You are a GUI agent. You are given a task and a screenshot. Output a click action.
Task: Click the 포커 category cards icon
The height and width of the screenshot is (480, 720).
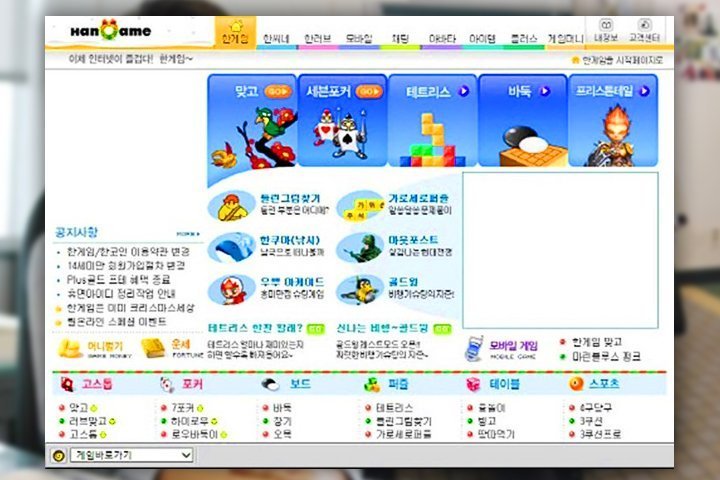click(168, 384)
